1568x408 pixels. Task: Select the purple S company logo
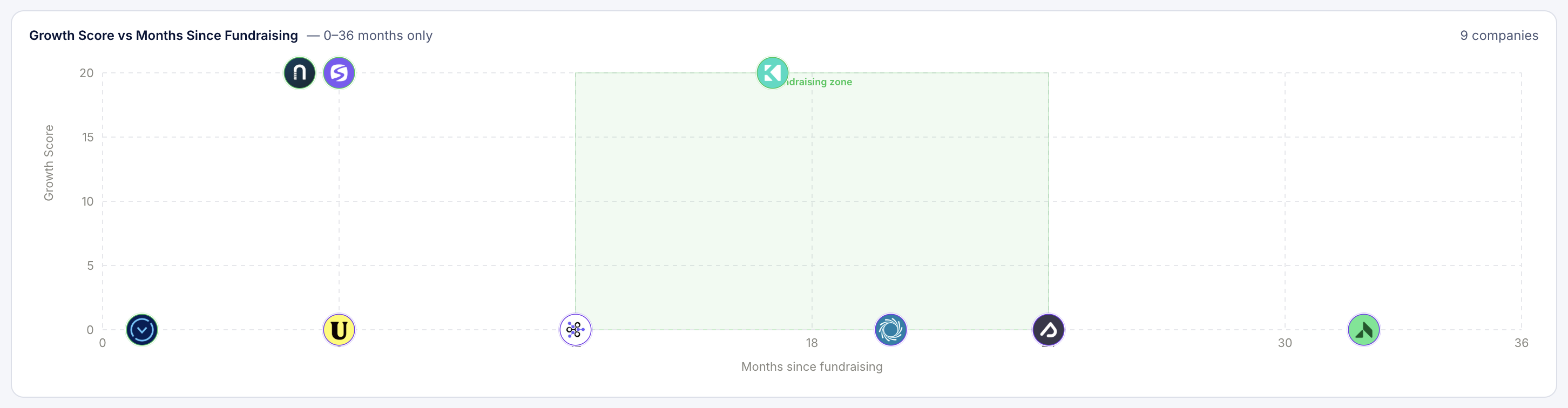339,73
